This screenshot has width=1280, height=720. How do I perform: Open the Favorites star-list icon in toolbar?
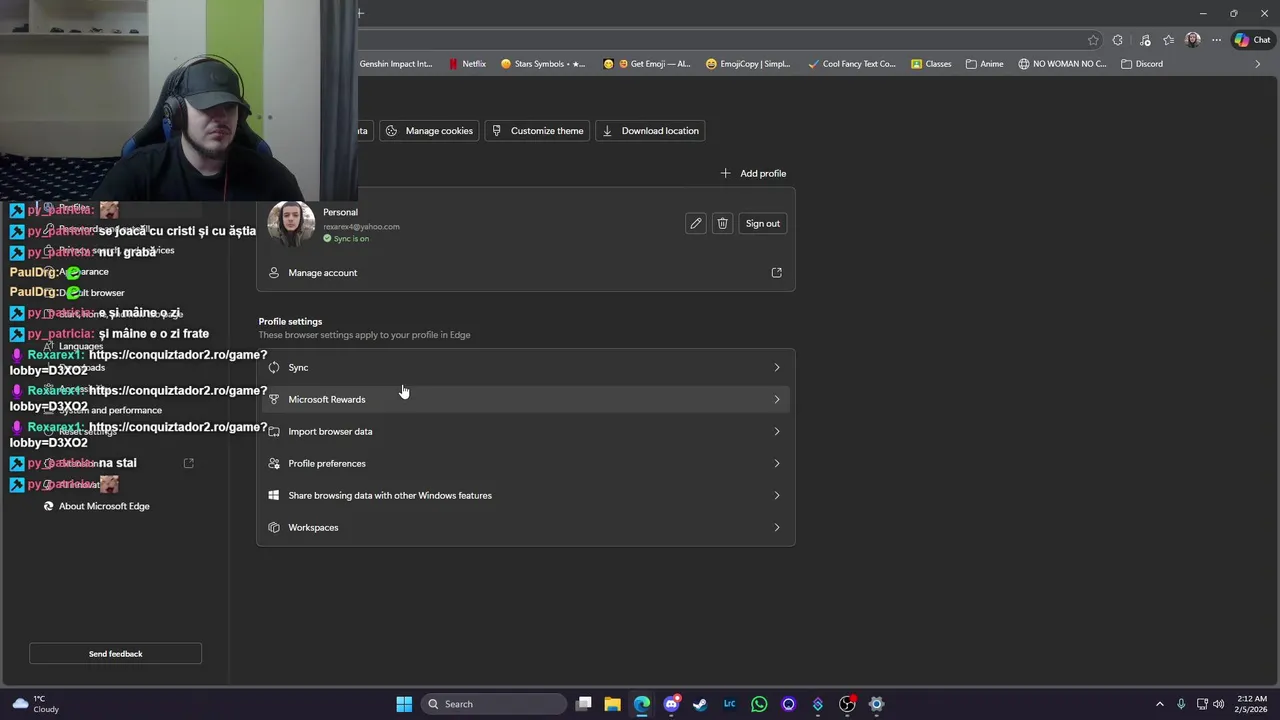pos(1168,40)
